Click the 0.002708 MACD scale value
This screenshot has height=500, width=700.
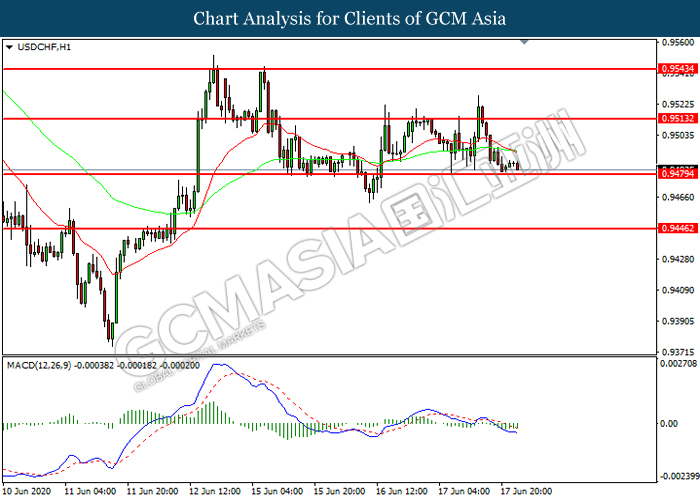click(678, 364)
